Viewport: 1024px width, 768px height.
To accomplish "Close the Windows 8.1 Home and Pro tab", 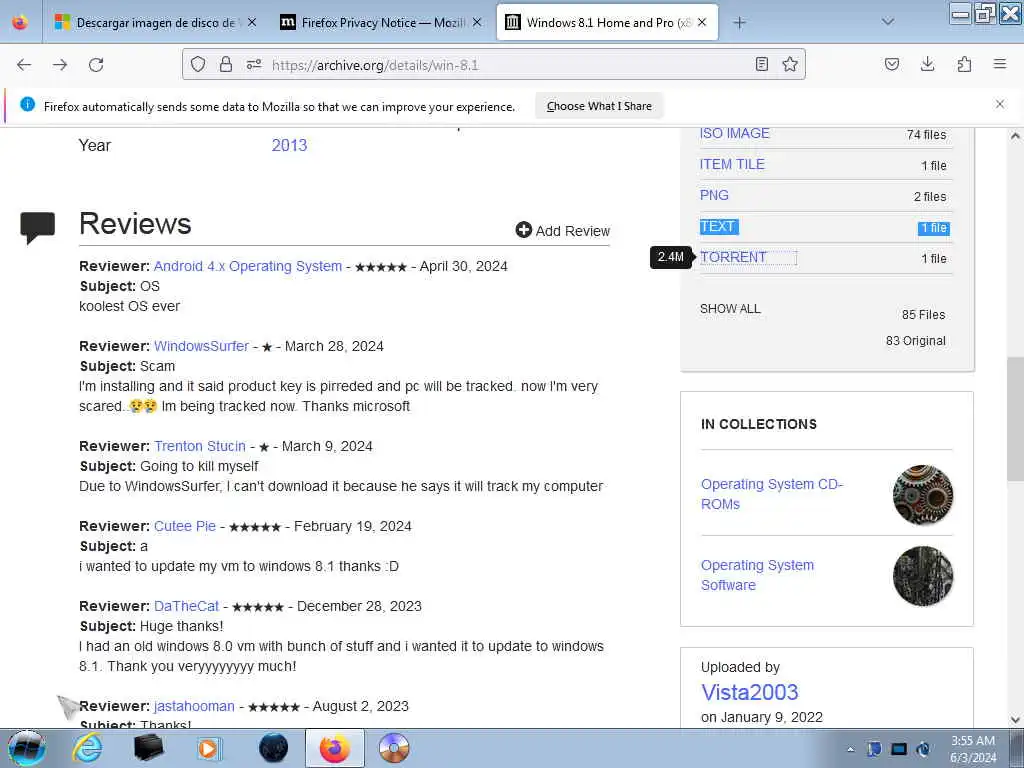I will coord(702,22).
